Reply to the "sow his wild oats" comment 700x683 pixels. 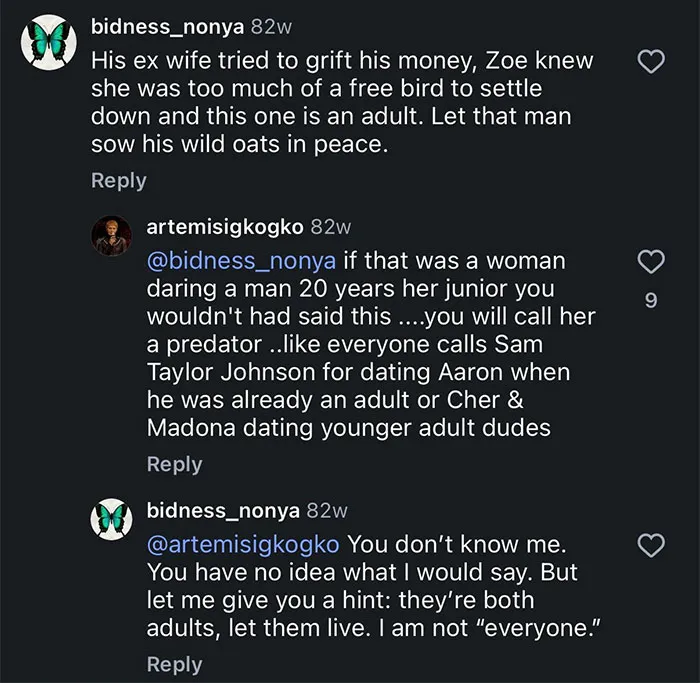point(119,181)
